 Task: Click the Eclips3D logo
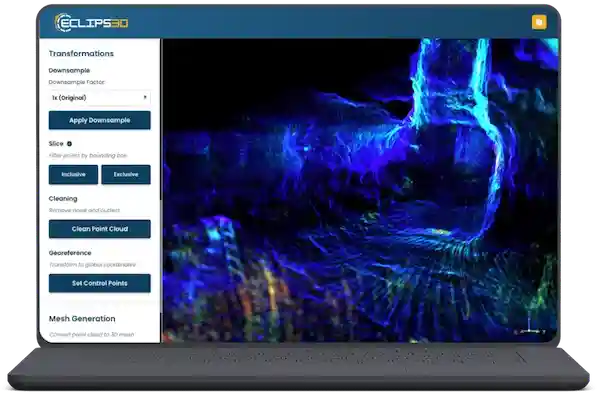tap(91, 23)
